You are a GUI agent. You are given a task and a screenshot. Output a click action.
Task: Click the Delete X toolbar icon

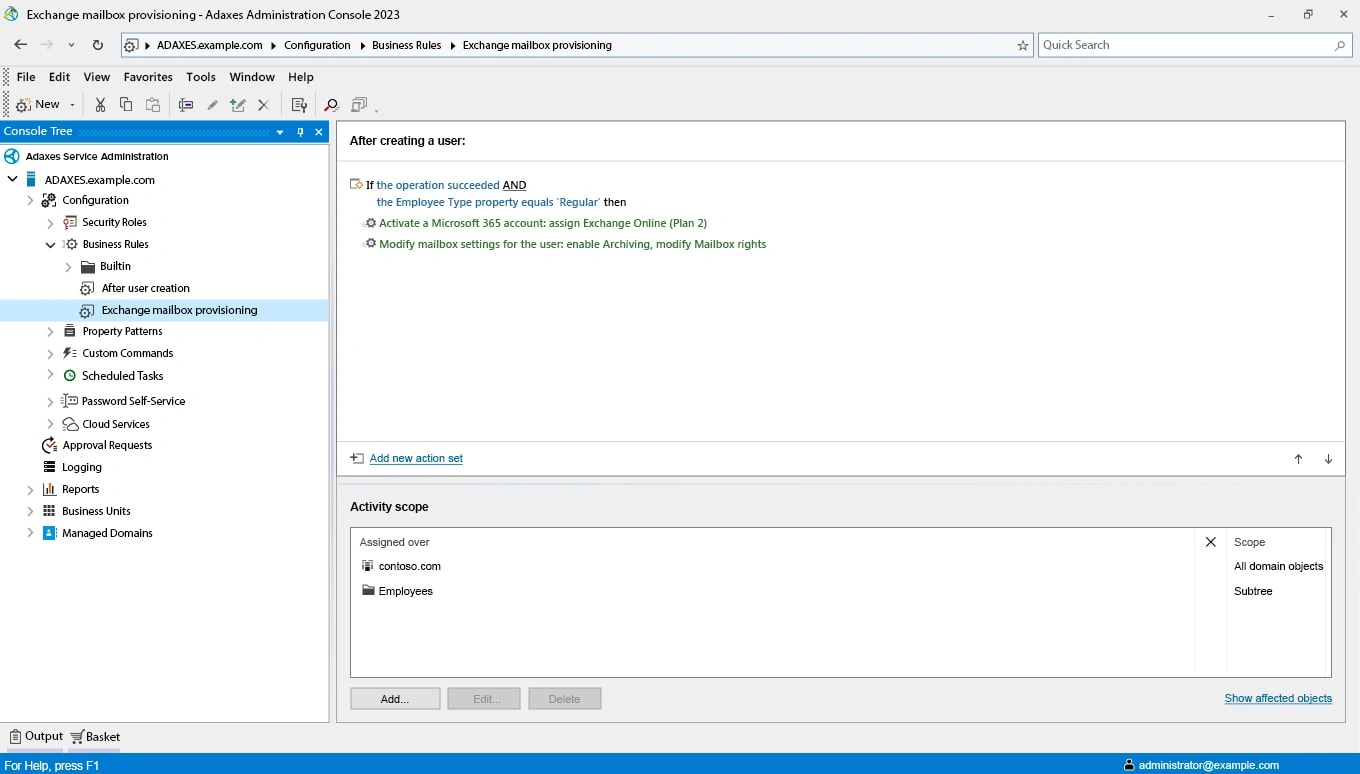pyautogui.click(x=263, y=105)
